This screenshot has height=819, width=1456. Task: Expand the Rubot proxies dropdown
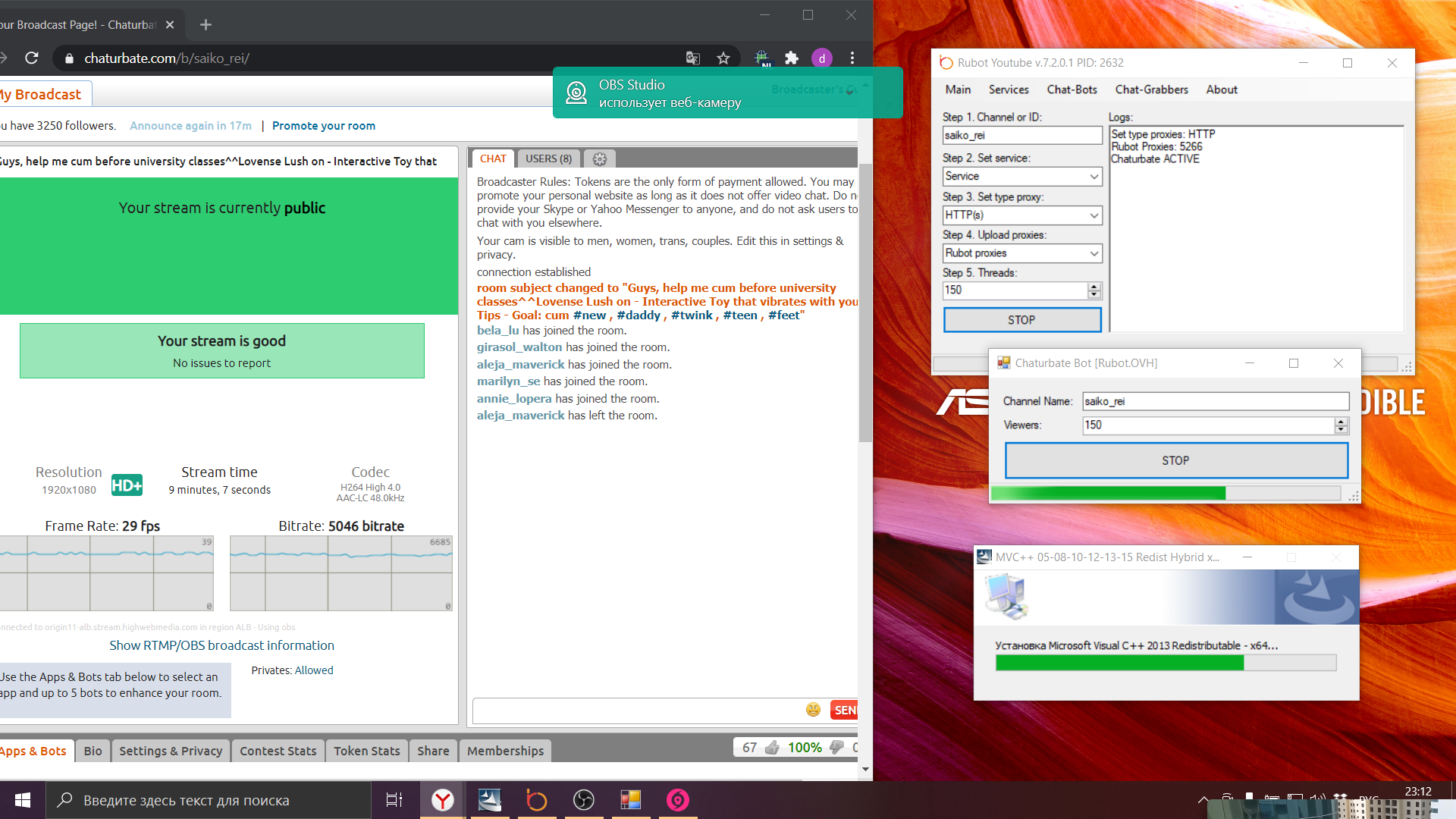1094,253
